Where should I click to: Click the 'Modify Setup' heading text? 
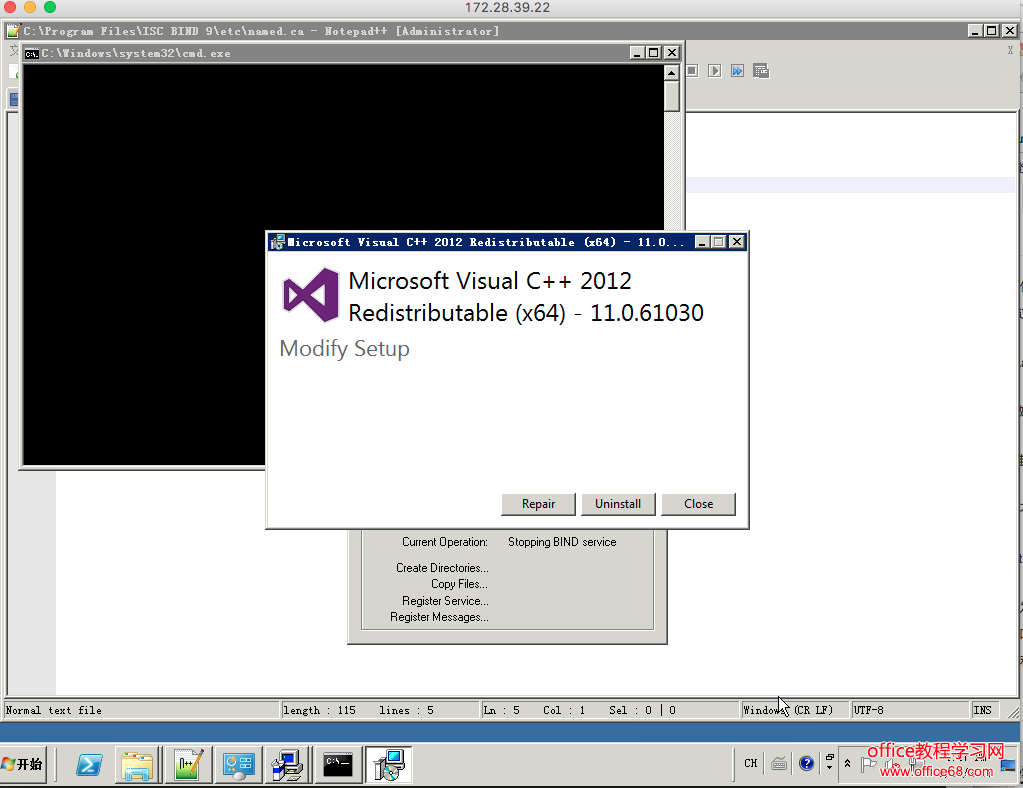click(x=344, y=348)
